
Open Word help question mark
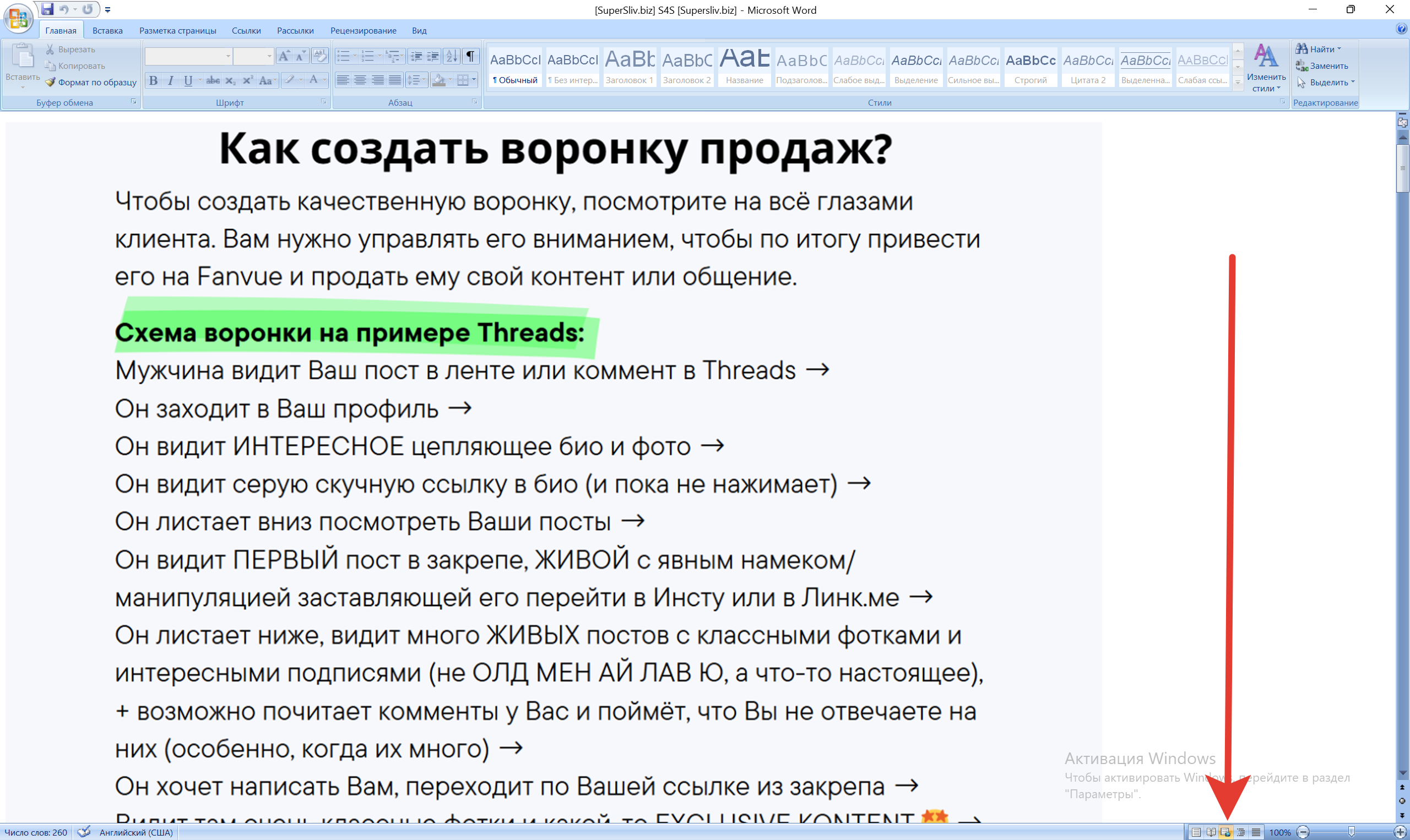tap(1402, 29)
